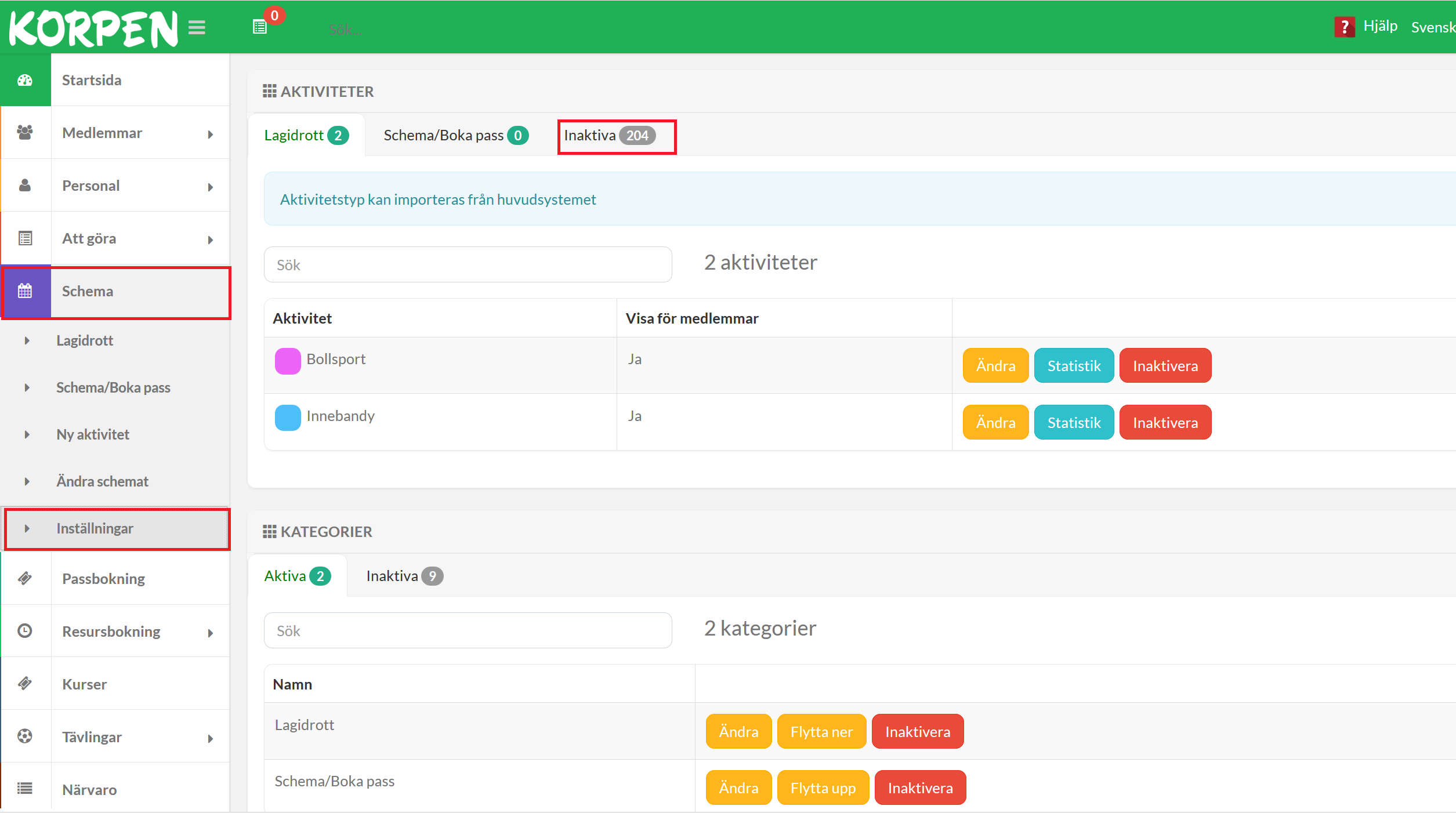Open the Schema/Boka pass tab
Image resolution: width=1456 pixels, height=813 pixels.
455,136
